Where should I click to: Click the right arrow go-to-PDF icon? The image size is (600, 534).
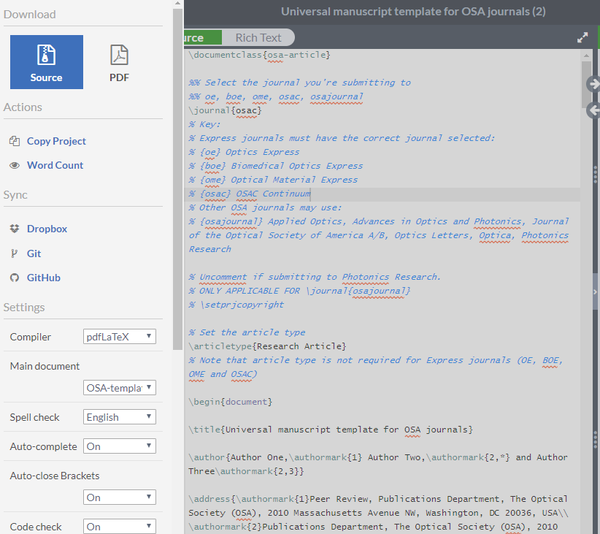point(593,84)
